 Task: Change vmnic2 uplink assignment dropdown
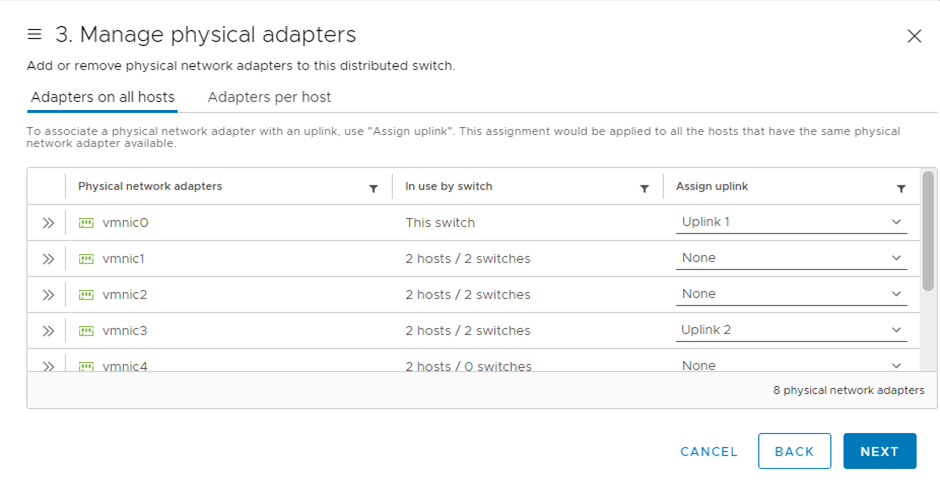pyautogui.click(x=791, y=294)
